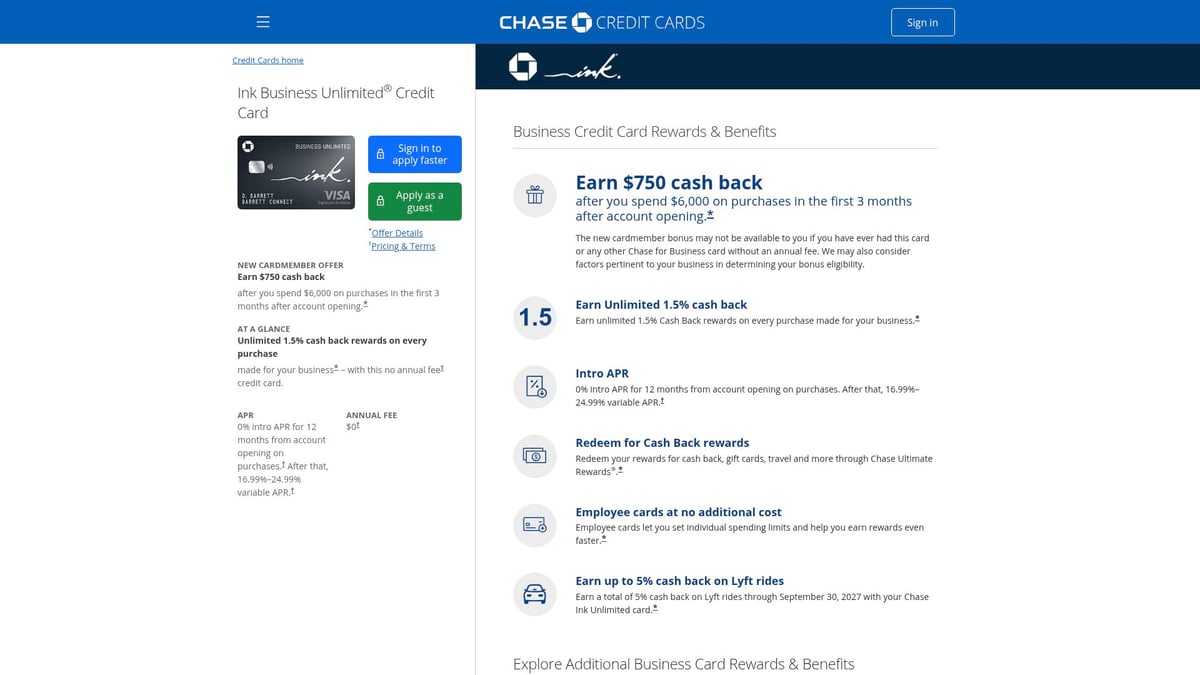Image resolution: width=1200 pixels, height=675 pixels.
Task: Click the employee cards icon
Action: click(534, 525)
